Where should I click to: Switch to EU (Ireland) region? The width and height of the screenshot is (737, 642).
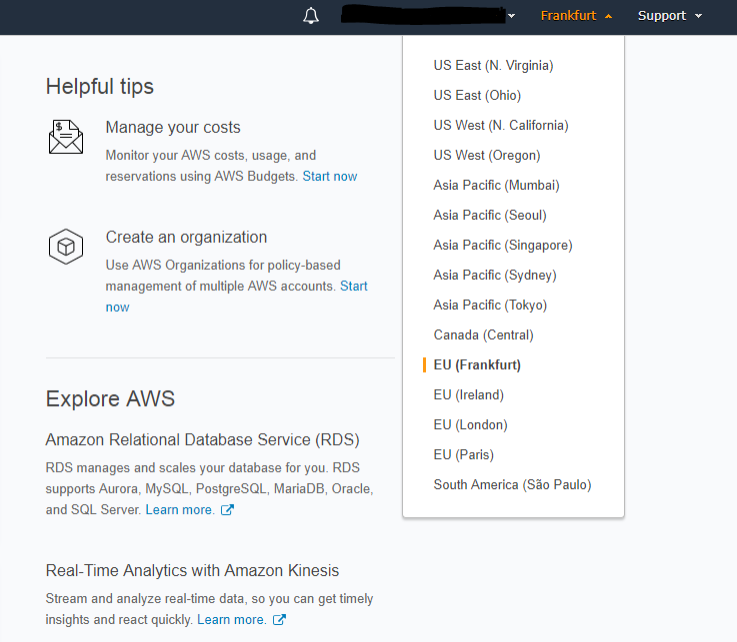click(468, 395)
